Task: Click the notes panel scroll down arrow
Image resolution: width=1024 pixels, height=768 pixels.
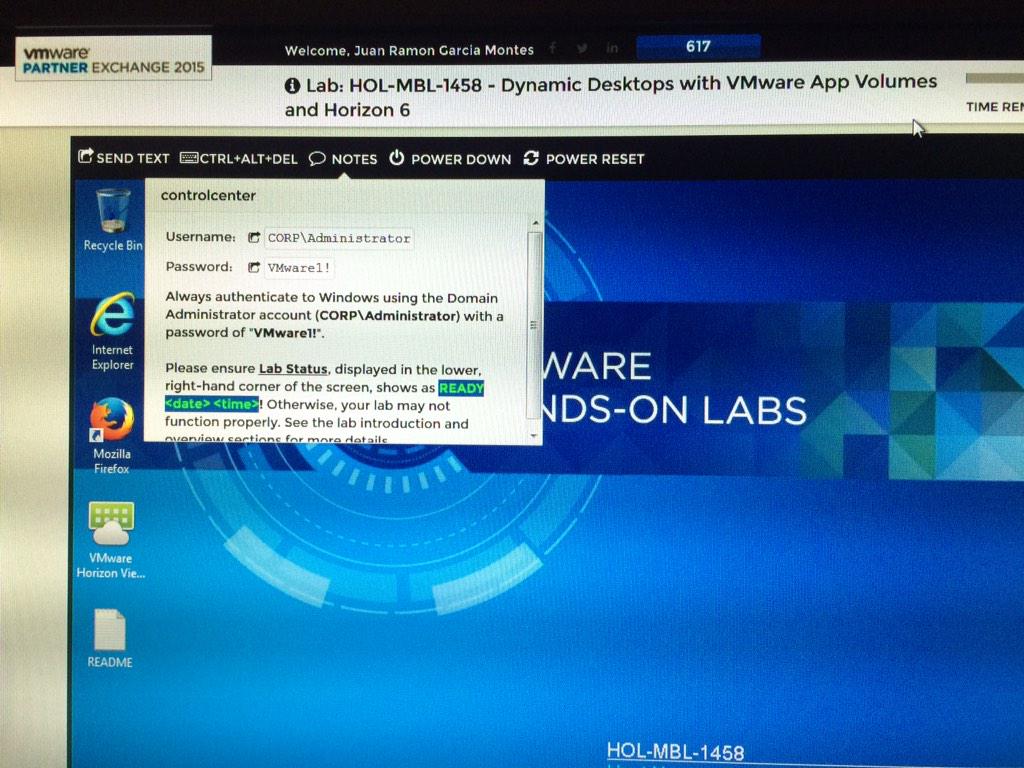Action: pos(535,435)
